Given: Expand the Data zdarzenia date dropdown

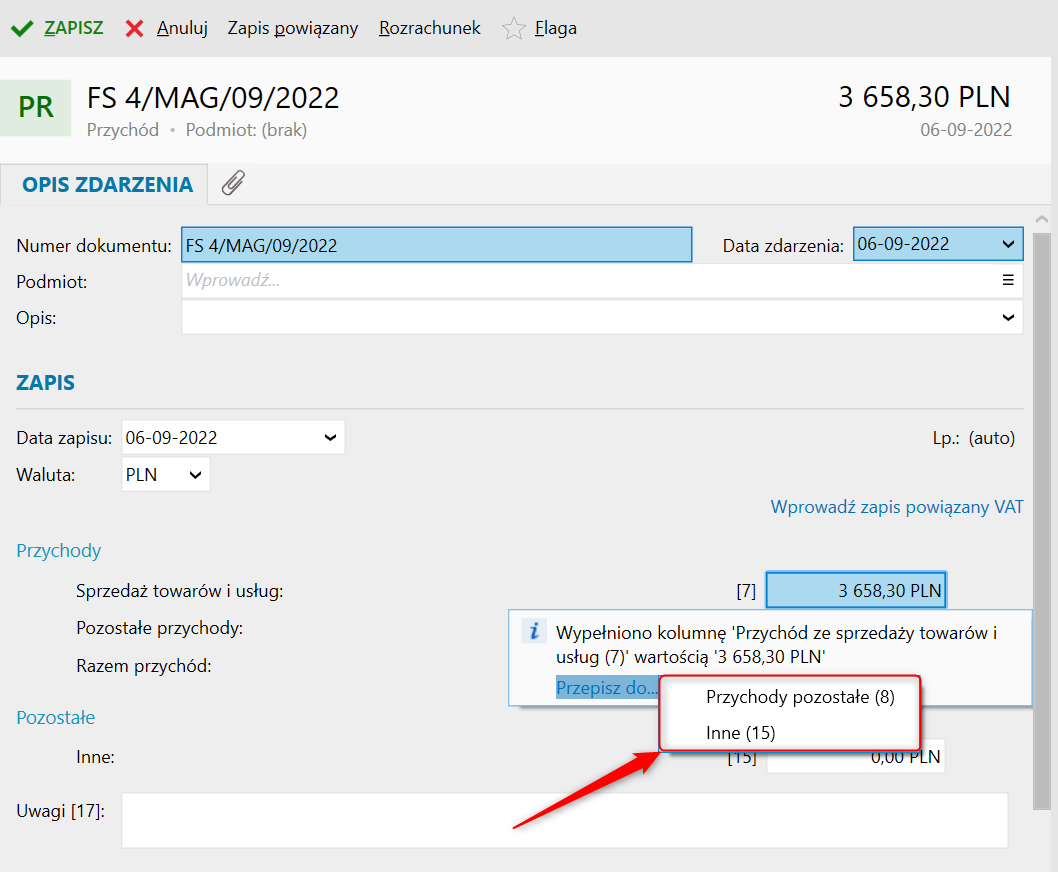Looking at the screenshot, I should [x=1008, y=244].
